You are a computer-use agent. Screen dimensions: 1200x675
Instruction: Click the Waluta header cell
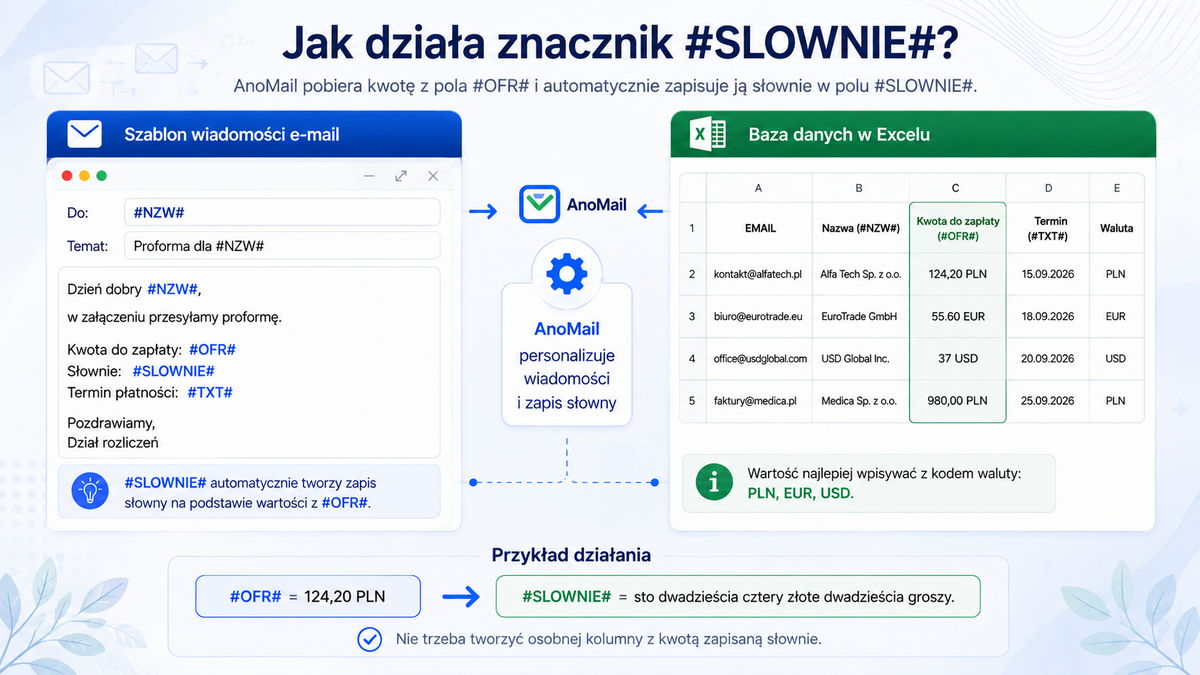tap(1116, 228)
